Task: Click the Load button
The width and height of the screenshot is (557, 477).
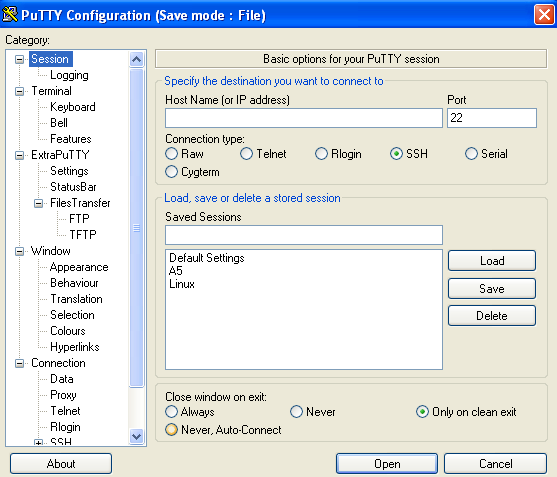Action: point(492,261)
